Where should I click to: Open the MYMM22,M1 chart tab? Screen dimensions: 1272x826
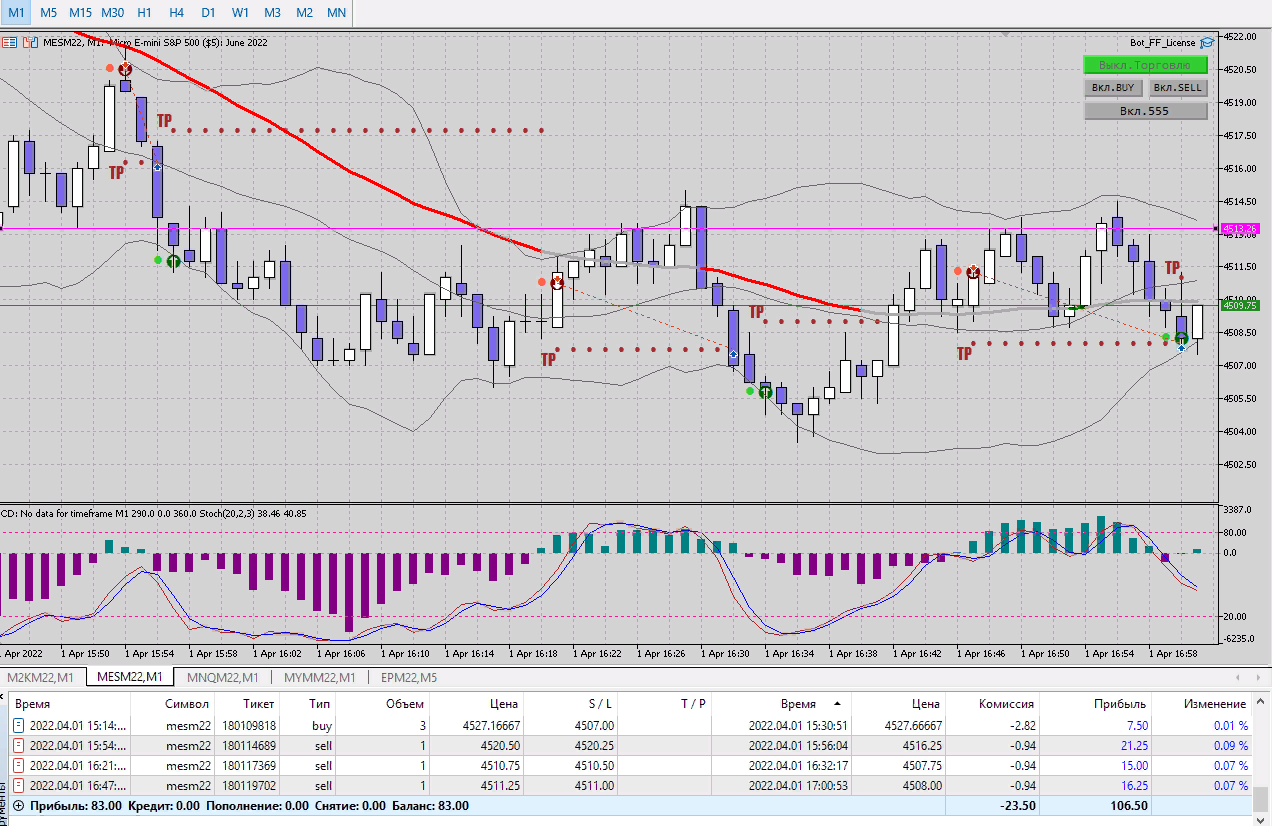click(x=320, y=677)
